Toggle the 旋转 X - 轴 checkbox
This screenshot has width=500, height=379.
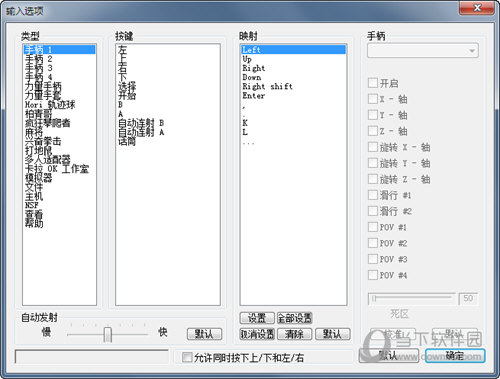tap(373, 147)
